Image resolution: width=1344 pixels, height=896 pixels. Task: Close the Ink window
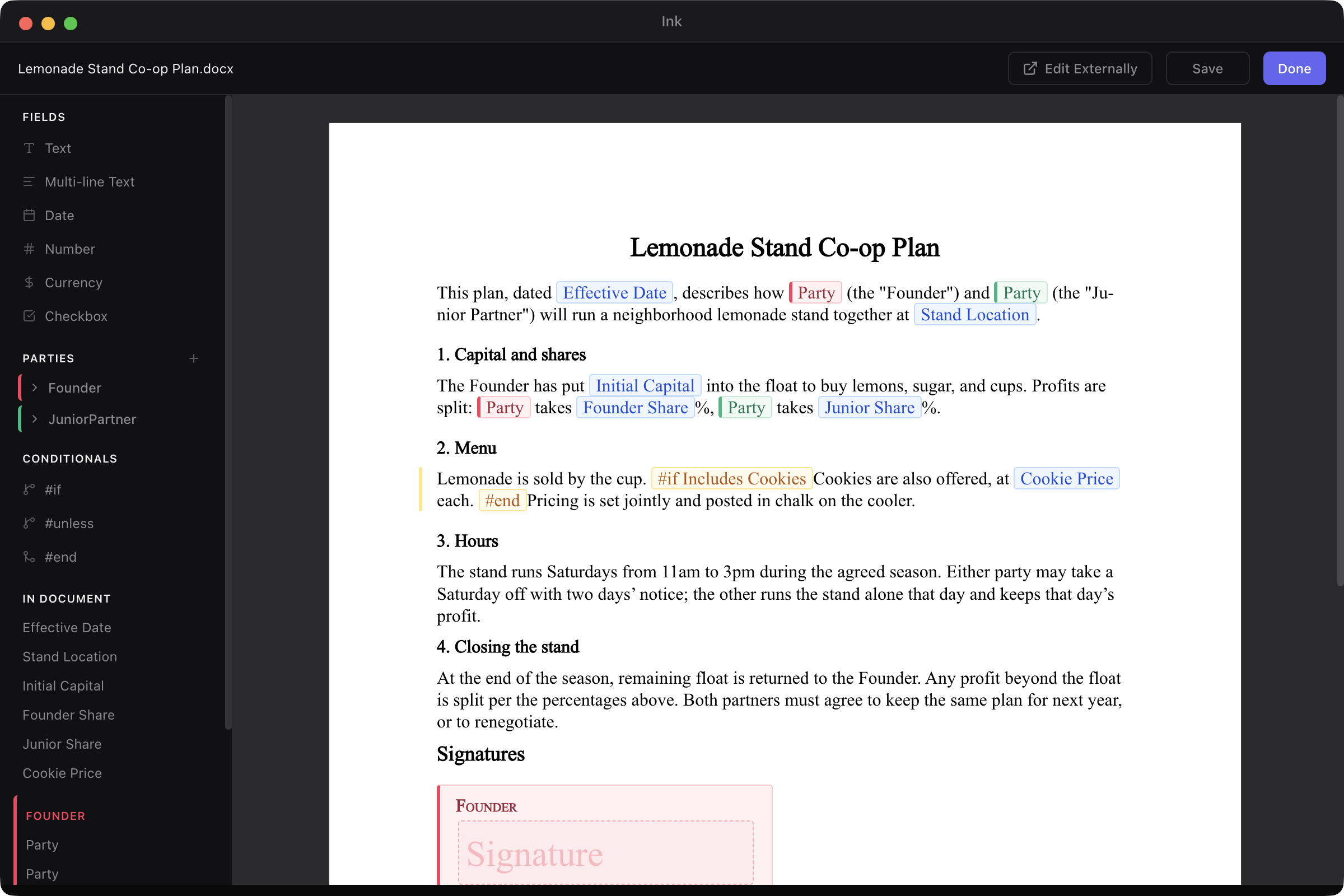tap(26, 24)
